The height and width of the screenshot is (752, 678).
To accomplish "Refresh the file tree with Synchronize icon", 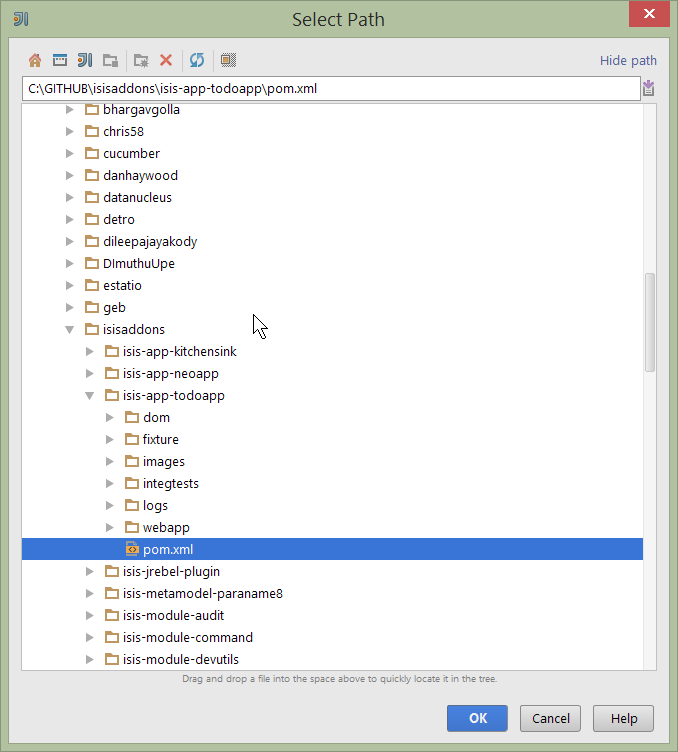I will click(197, 60).
